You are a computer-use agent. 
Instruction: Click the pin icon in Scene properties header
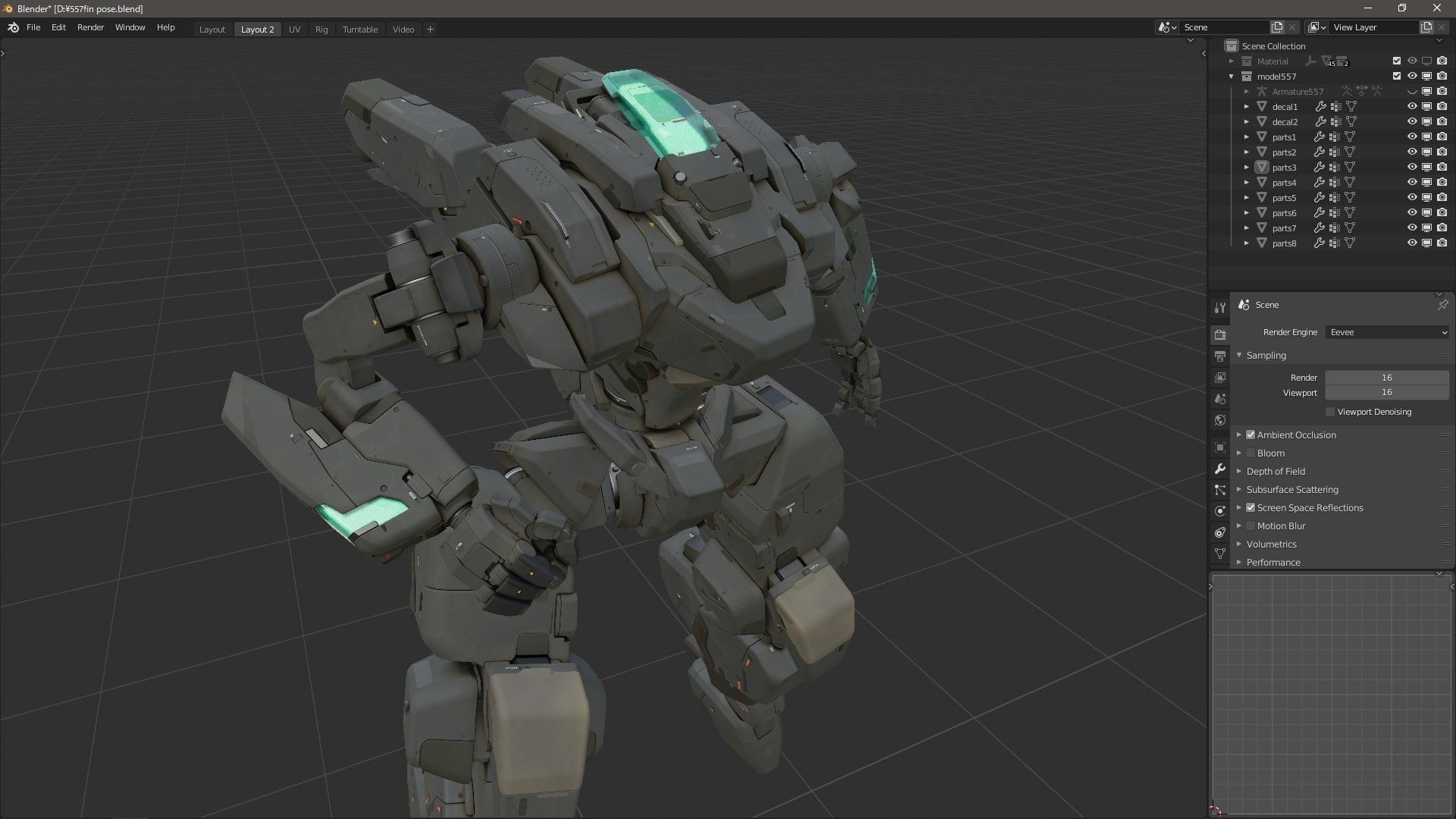(x=1442, y=305)
